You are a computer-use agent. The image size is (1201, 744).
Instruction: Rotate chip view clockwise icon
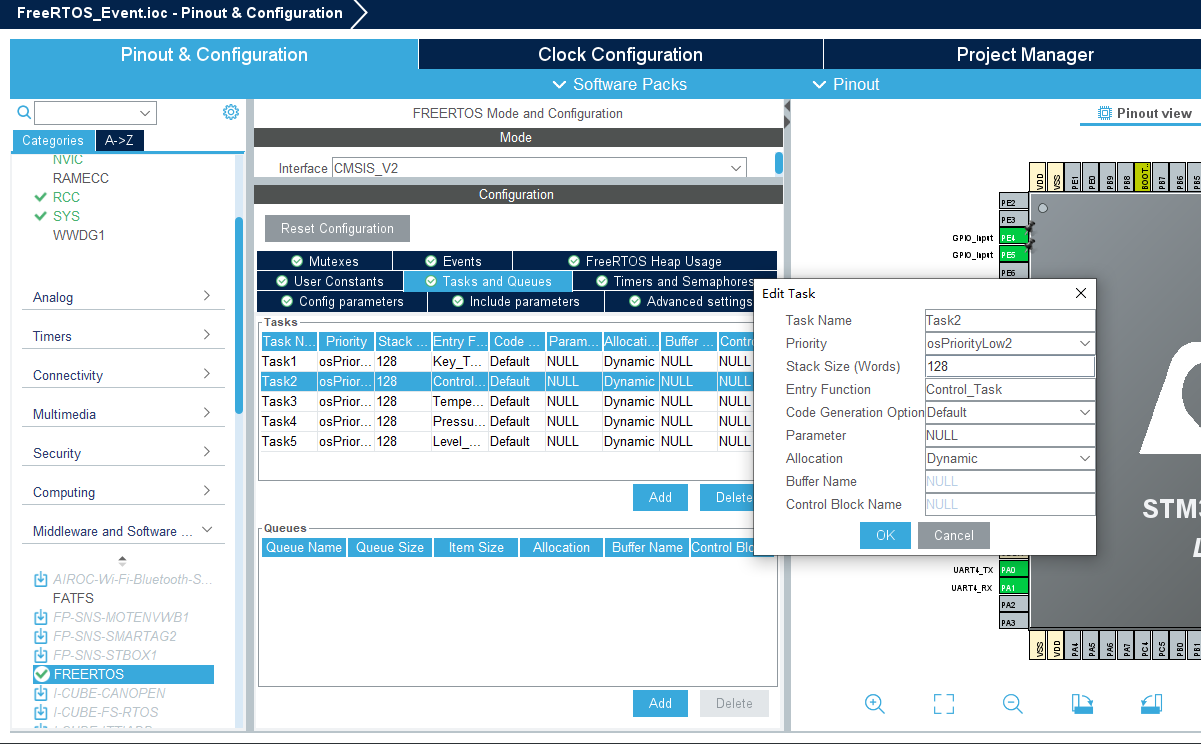click(x=1082, y=704)
